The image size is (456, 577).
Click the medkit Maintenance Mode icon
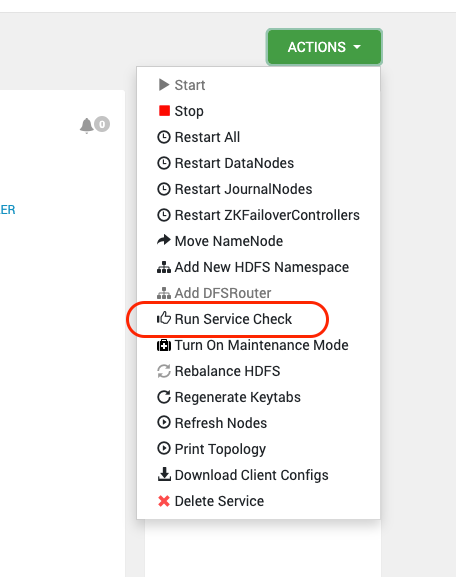point(164,345)
